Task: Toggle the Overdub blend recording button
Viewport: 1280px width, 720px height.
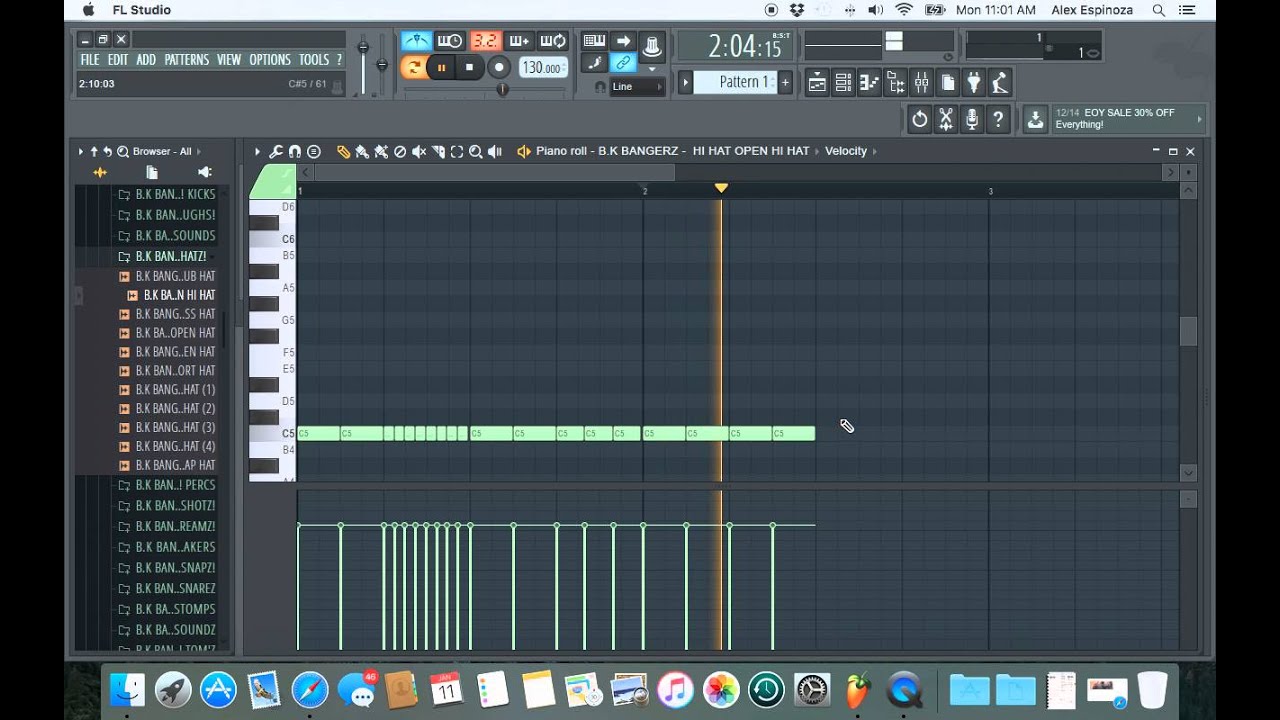Action: (519, 41)
